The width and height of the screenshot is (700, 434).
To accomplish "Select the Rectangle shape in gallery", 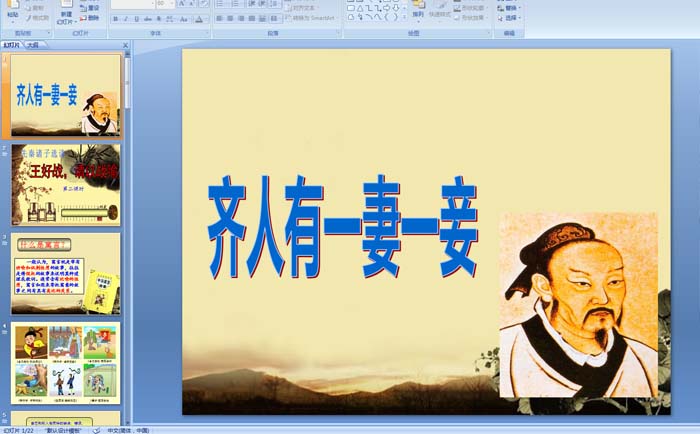I will pos(351,8).
